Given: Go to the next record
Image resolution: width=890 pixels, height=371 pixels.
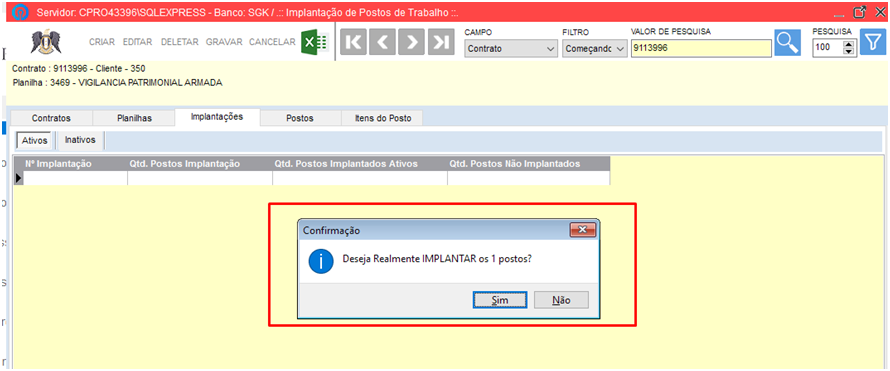Looking at the screenshot, I should (413, 43).
